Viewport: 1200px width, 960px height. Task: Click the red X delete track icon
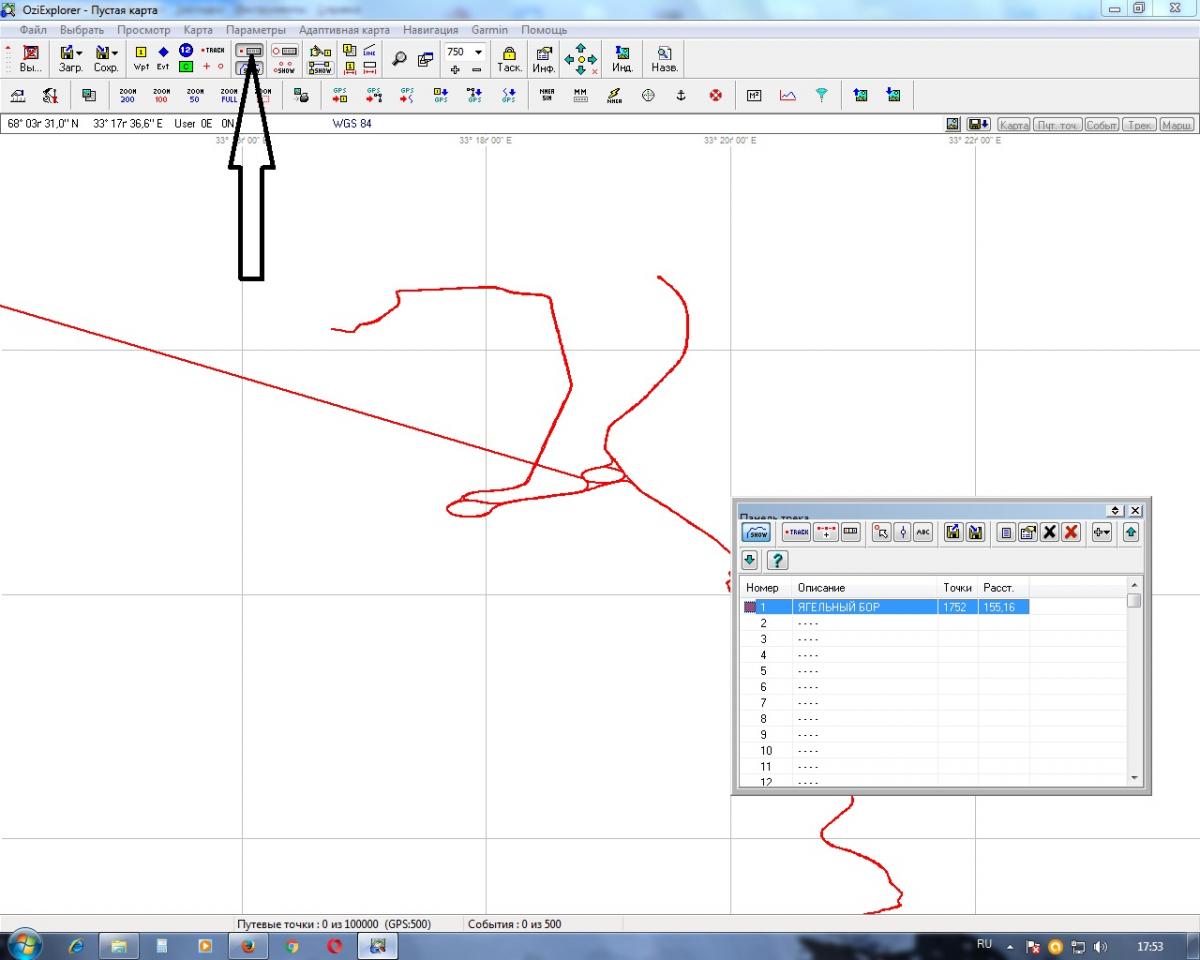[x=1071, y=533]
